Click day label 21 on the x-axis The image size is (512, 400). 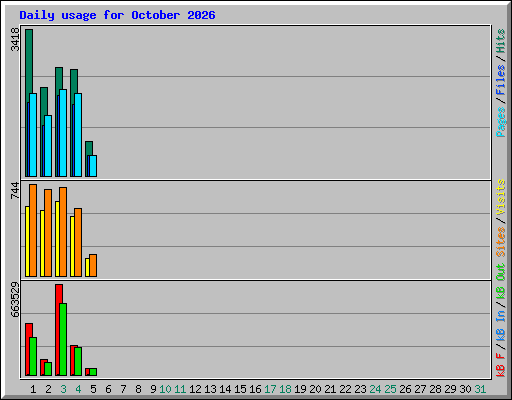tap(330, 389)
